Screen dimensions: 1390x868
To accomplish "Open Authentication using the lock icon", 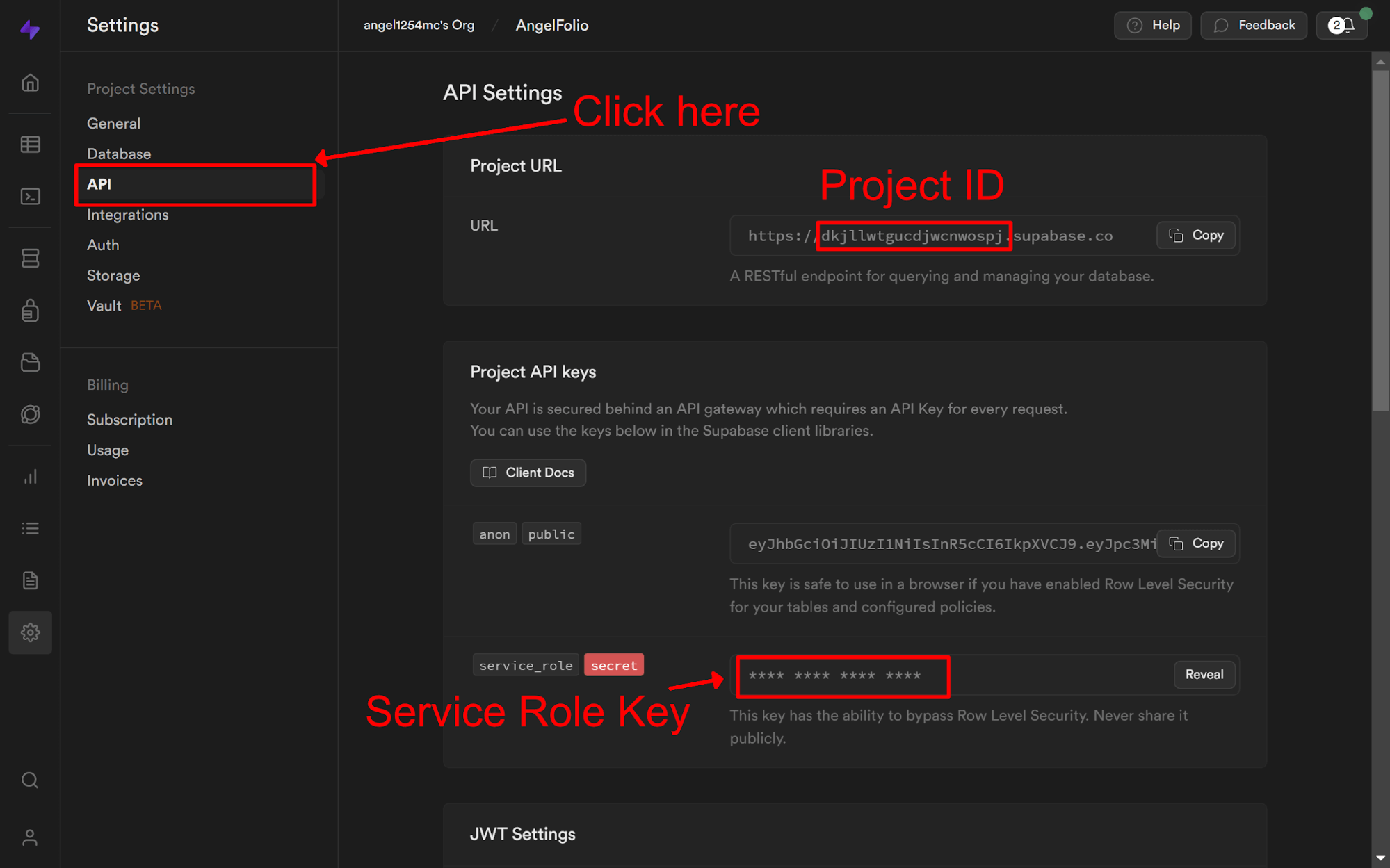I will (30, 311).
